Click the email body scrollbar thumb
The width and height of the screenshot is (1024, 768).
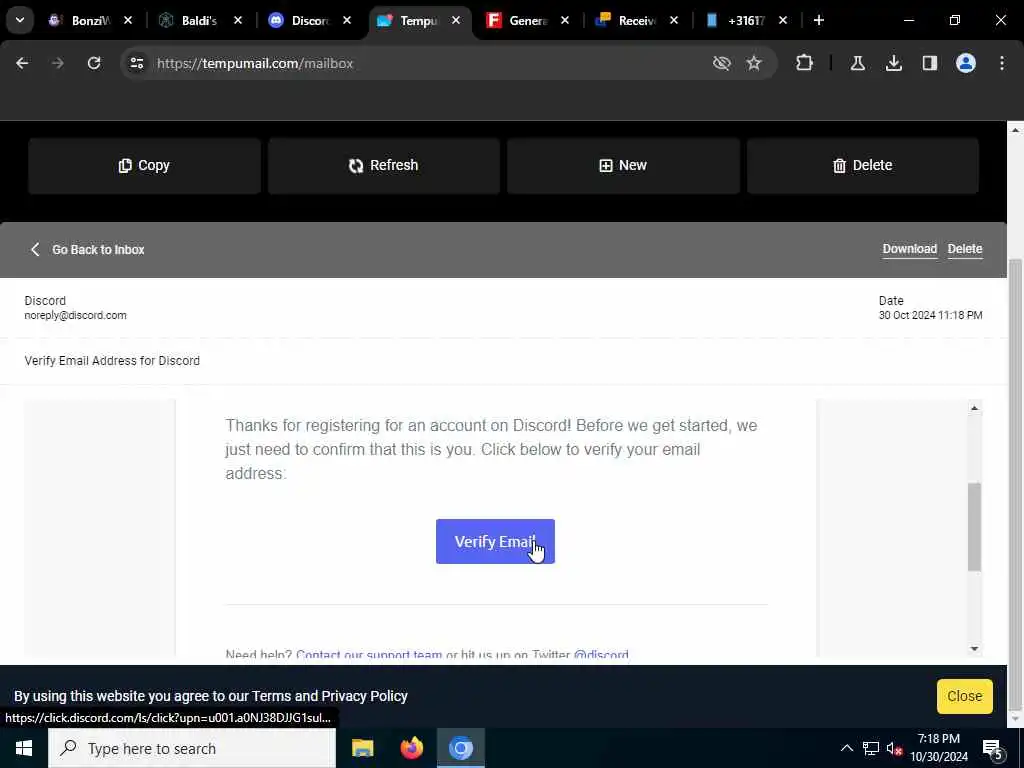(974, 527)
